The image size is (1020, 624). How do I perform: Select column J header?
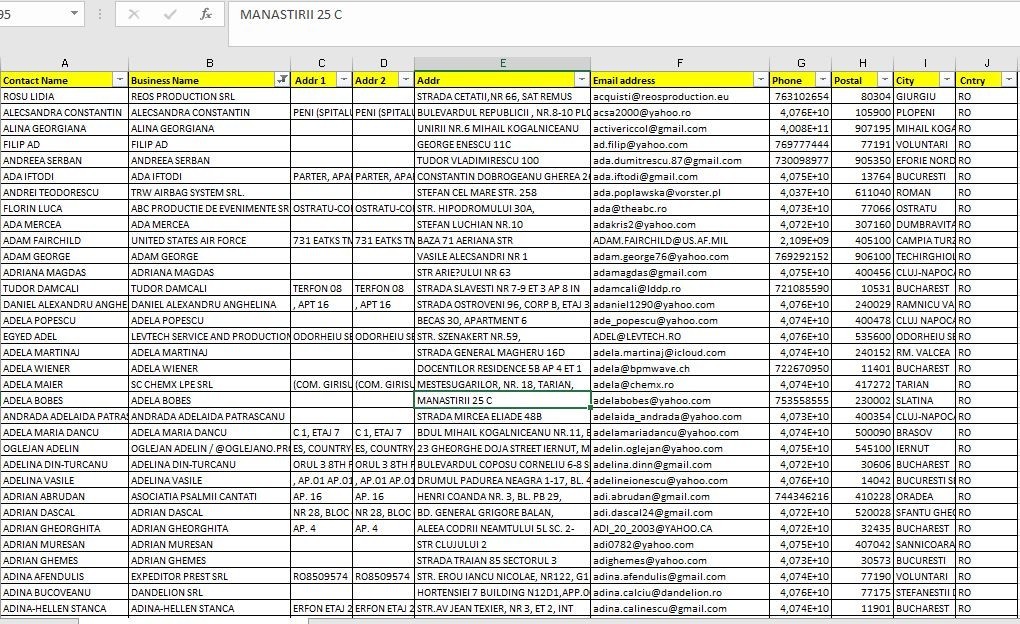point(986,63)
